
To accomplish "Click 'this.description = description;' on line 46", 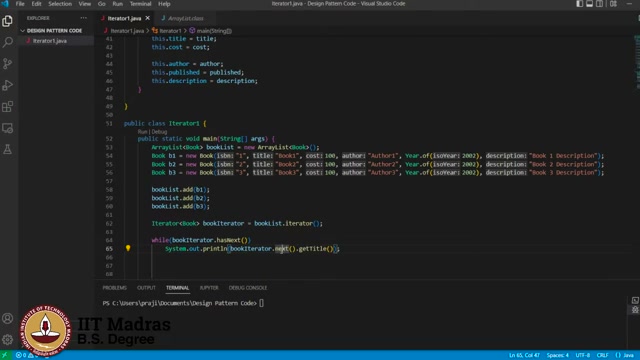I will point(204,81).
